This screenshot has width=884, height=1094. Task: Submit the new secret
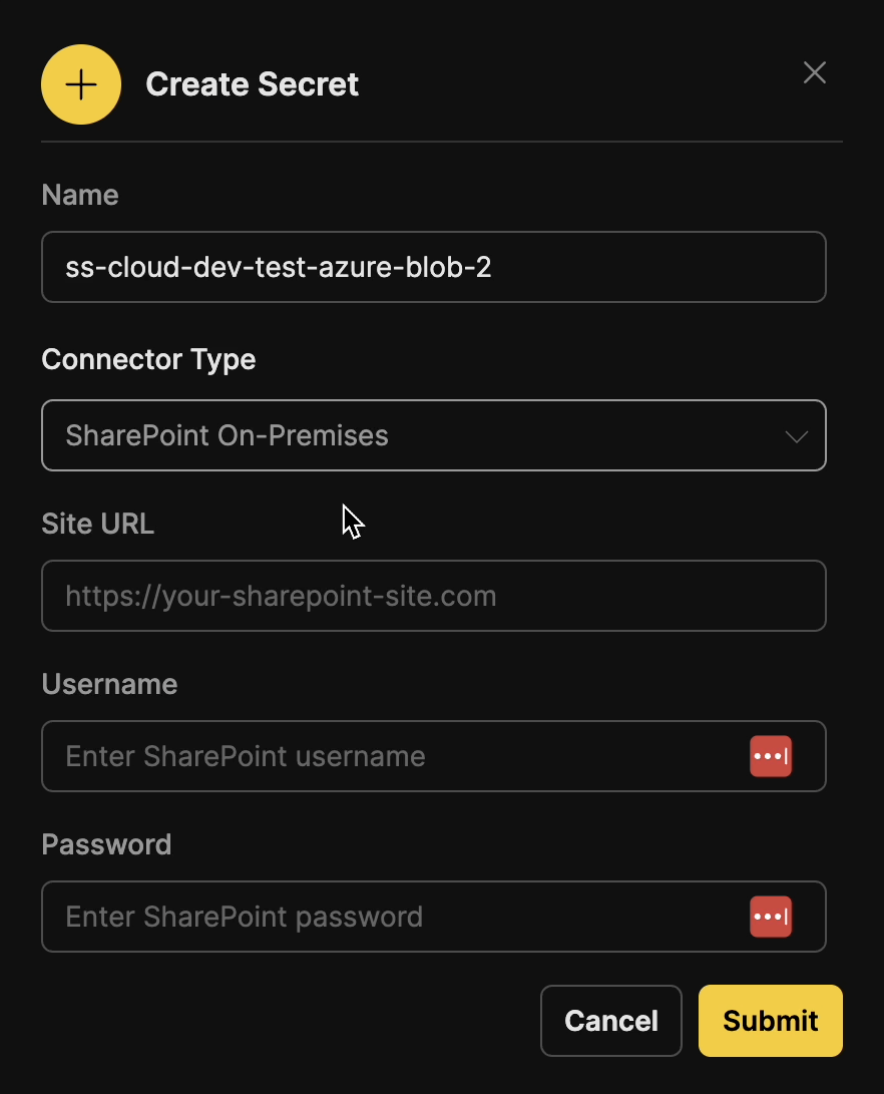tap(770, 1020)
